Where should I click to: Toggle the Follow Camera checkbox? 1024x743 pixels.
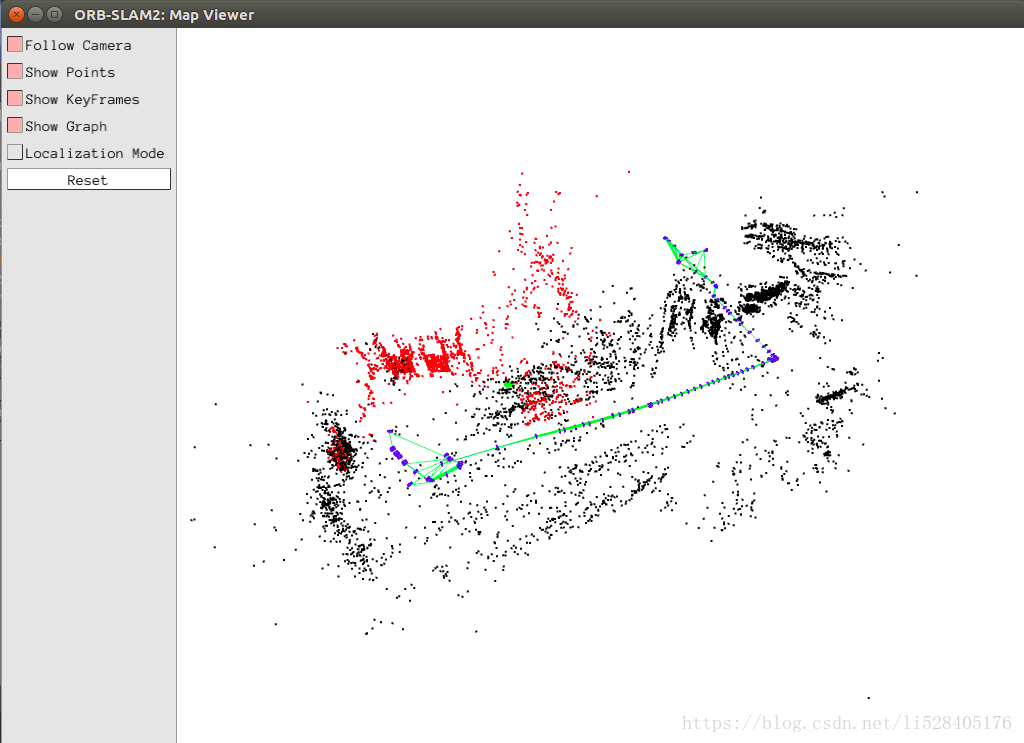15,44
